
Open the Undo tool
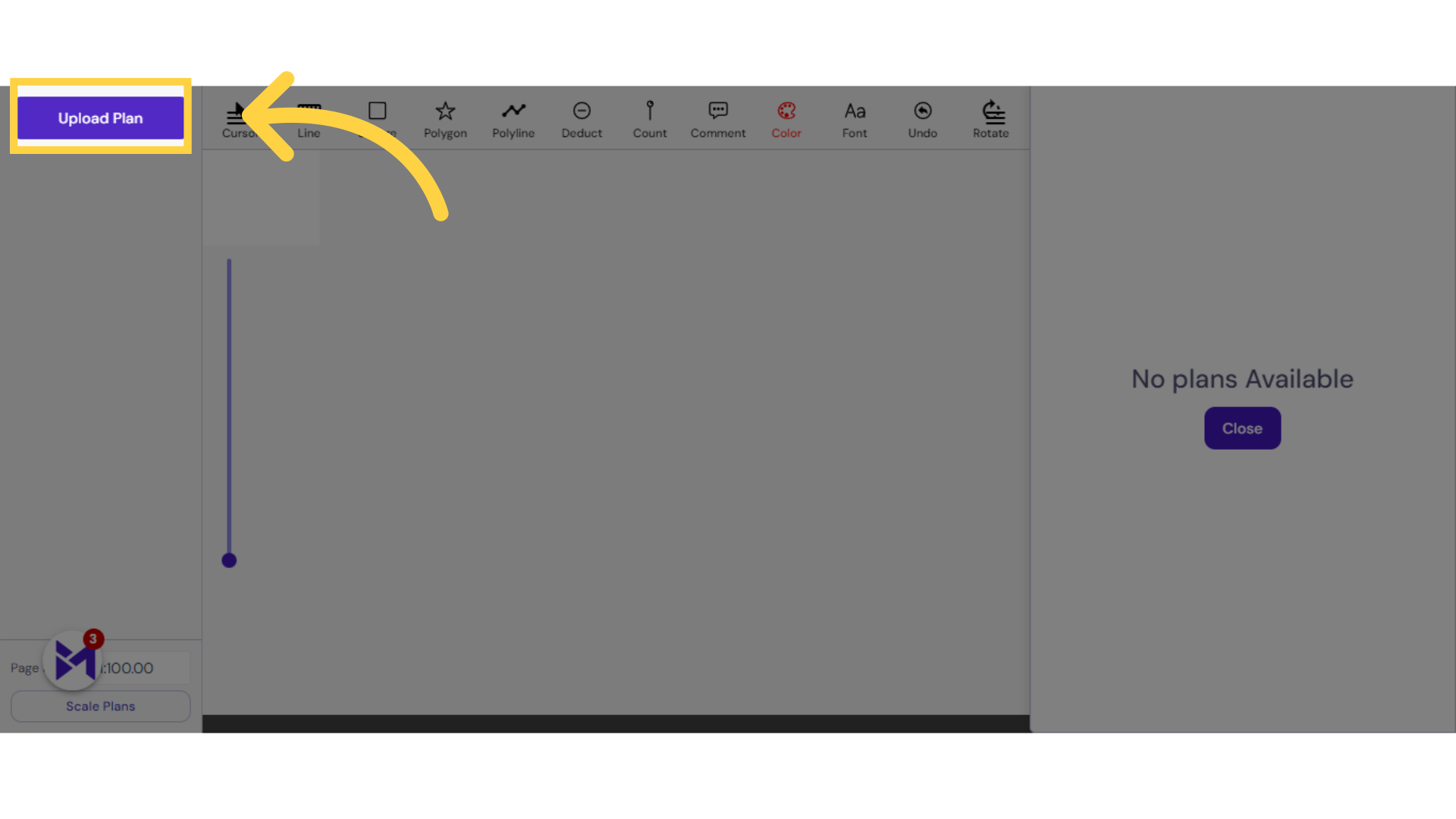point(923,117)
